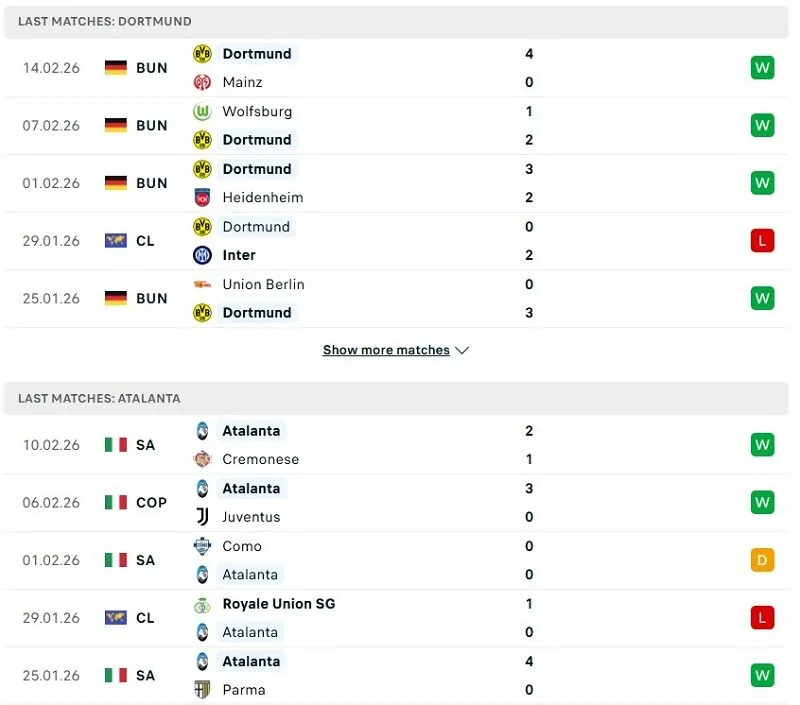
Task: Select the Wolfsburg club logo
Action: coord(201,111)
